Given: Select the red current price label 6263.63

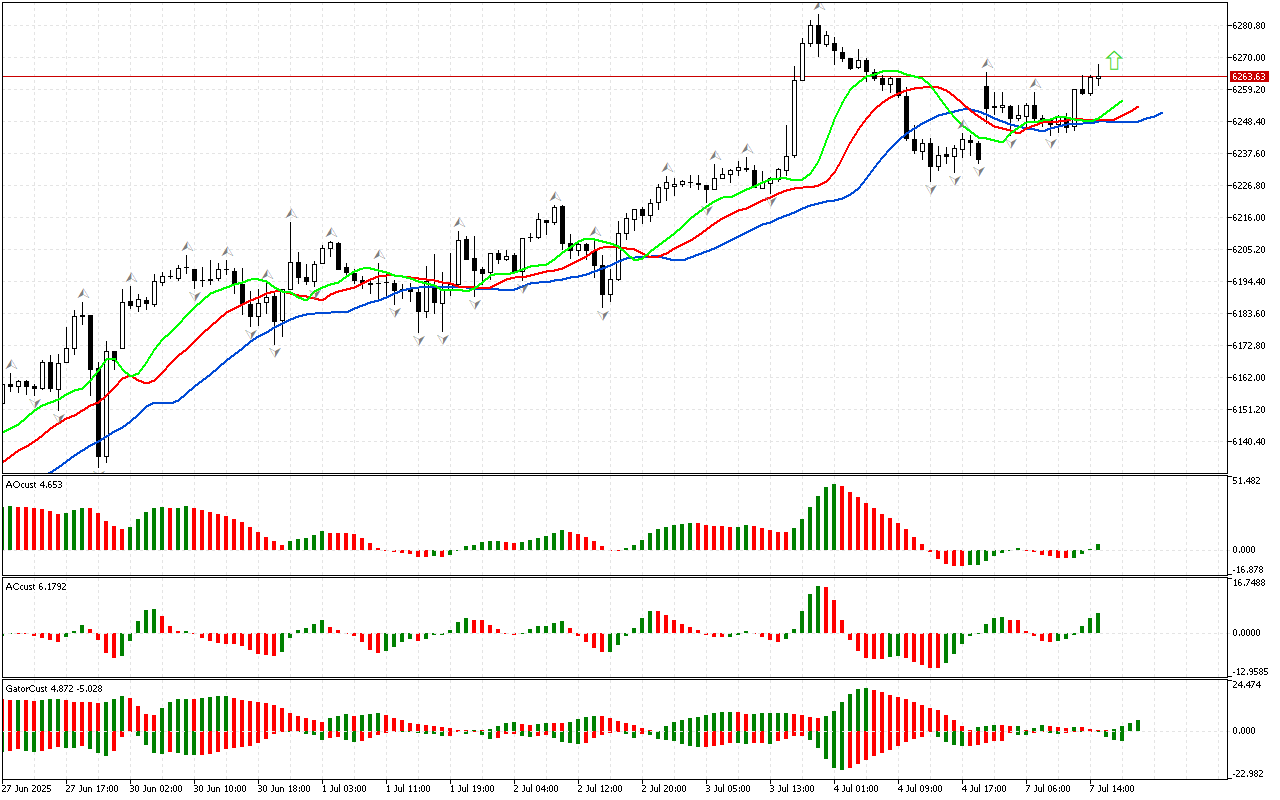Looking at the screenshot, I should click(1247, 76).
